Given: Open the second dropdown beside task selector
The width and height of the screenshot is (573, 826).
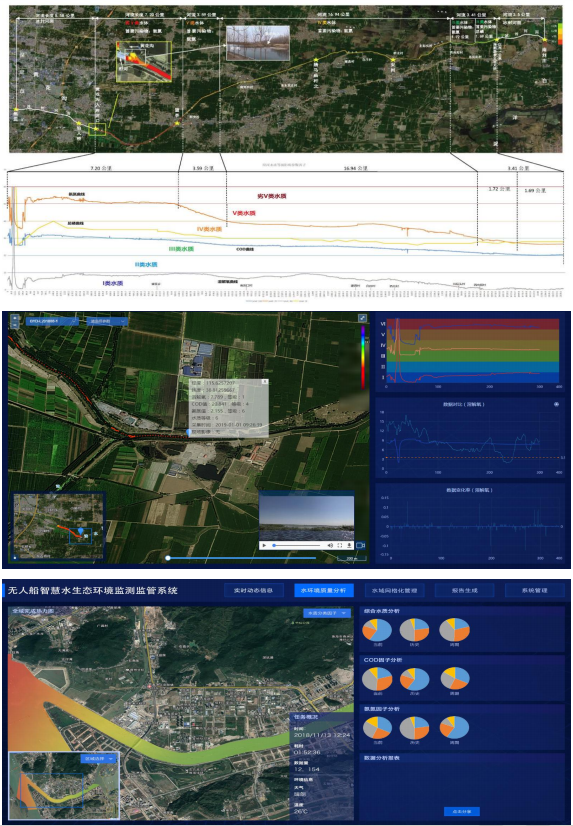Looking at the screenshot, I should click(107, 321).
